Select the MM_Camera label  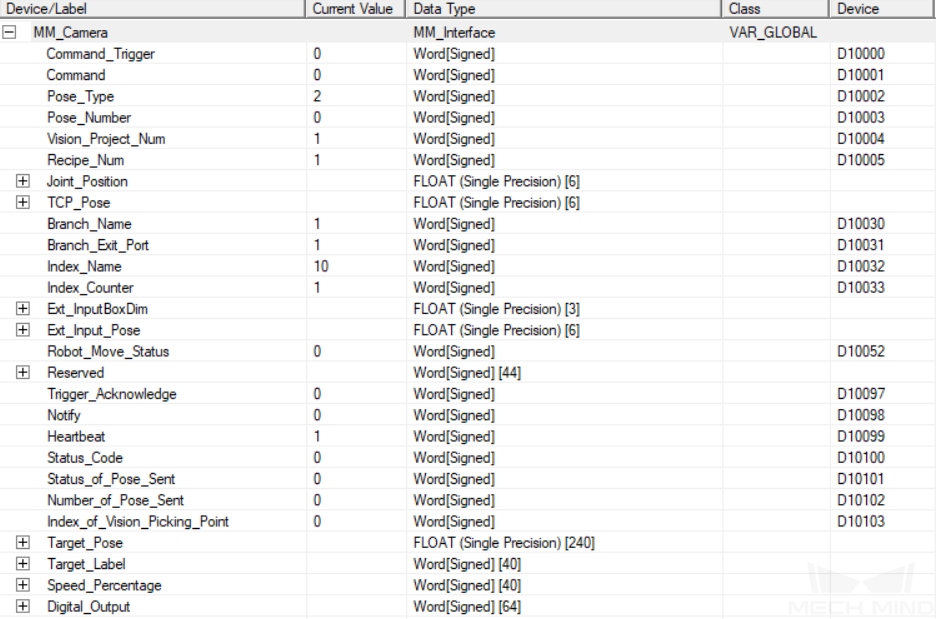70,32
